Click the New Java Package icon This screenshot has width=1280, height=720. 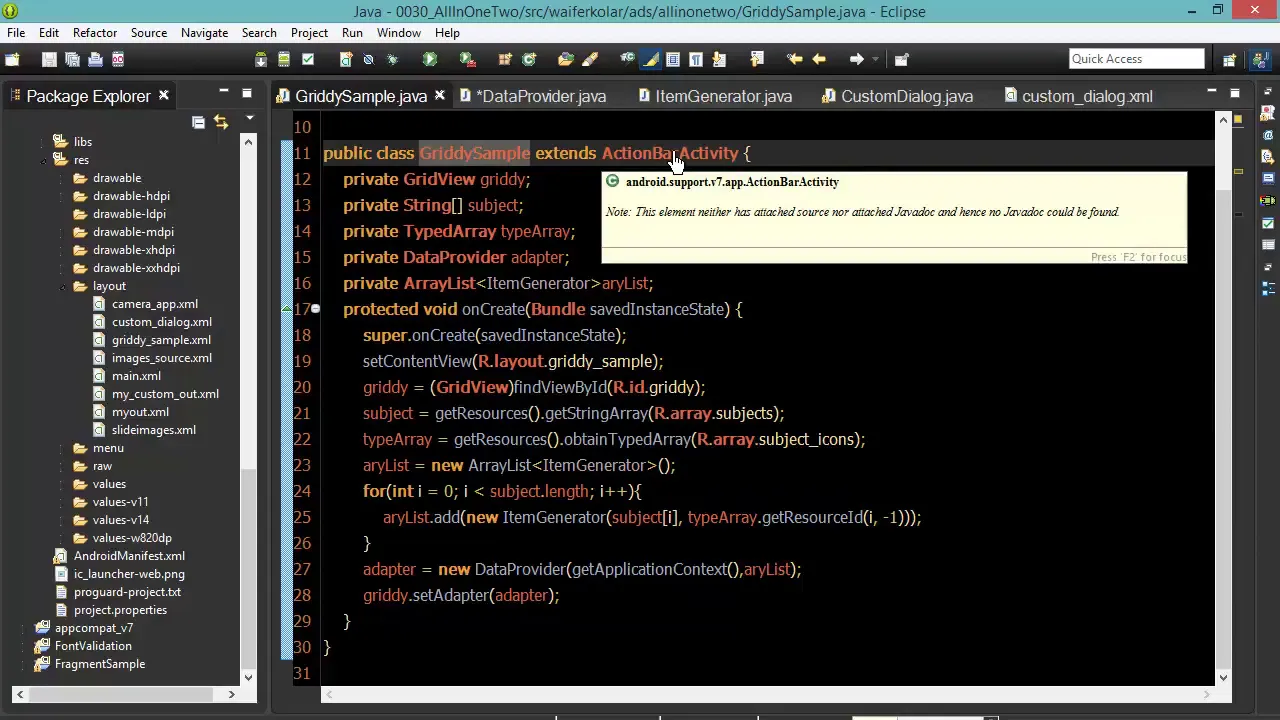[x=505, y=59]
